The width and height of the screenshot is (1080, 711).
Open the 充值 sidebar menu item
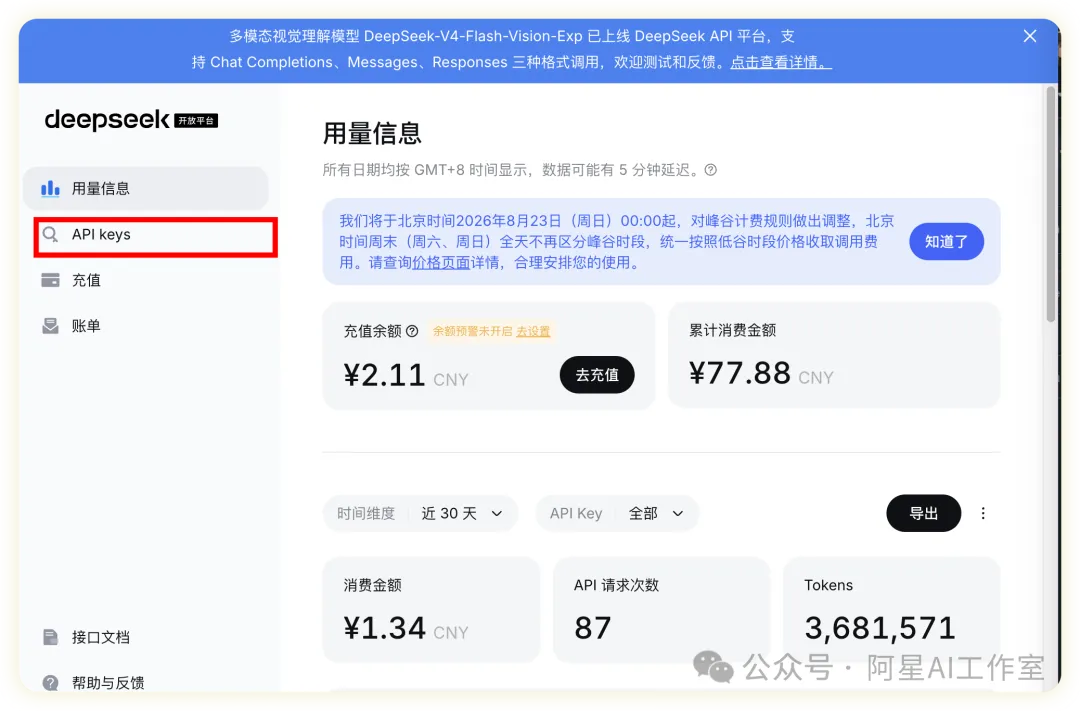(x=145, y=280)
